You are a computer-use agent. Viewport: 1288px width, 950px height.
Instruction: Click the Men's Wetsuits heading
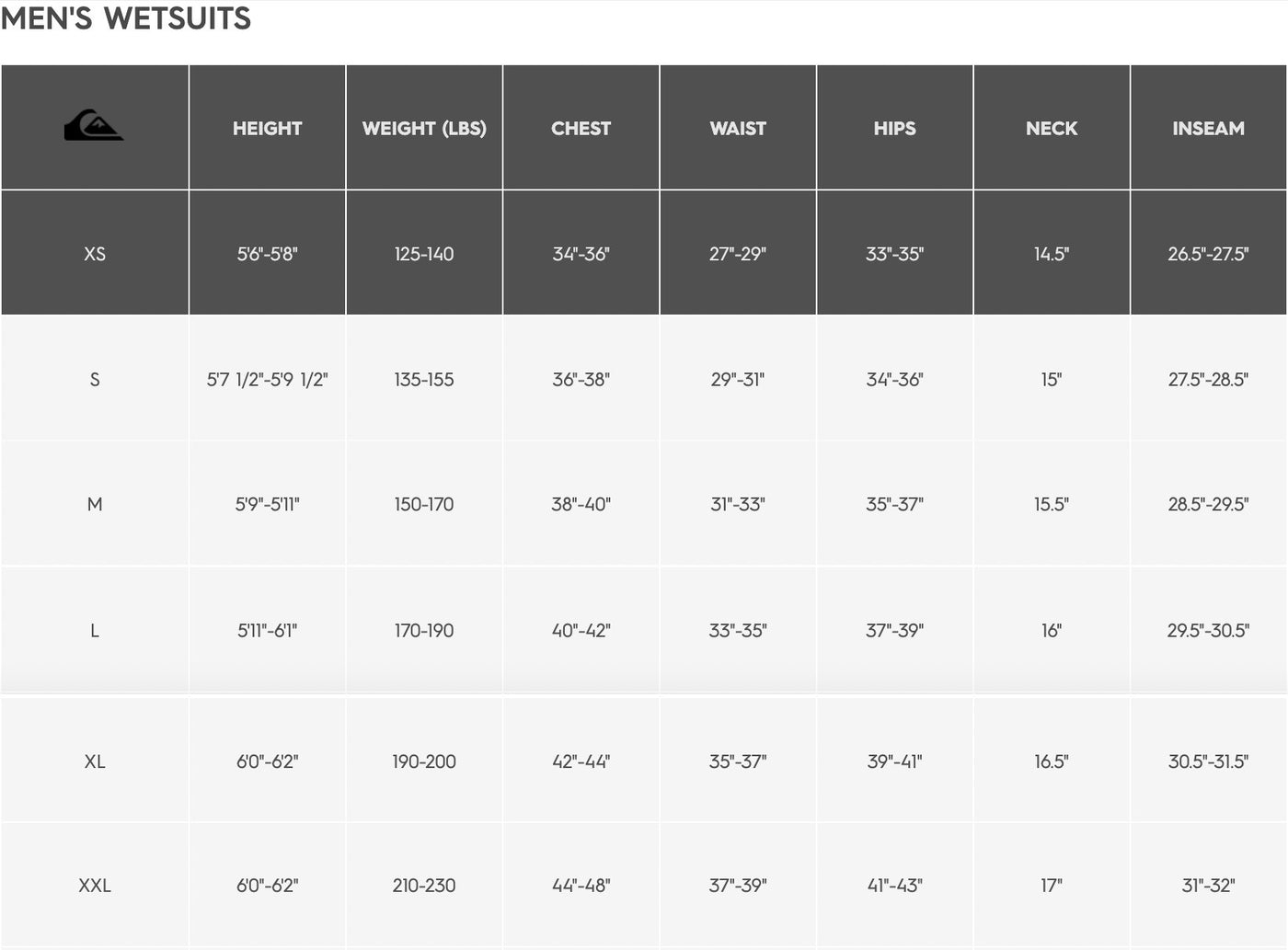[126, 18]
